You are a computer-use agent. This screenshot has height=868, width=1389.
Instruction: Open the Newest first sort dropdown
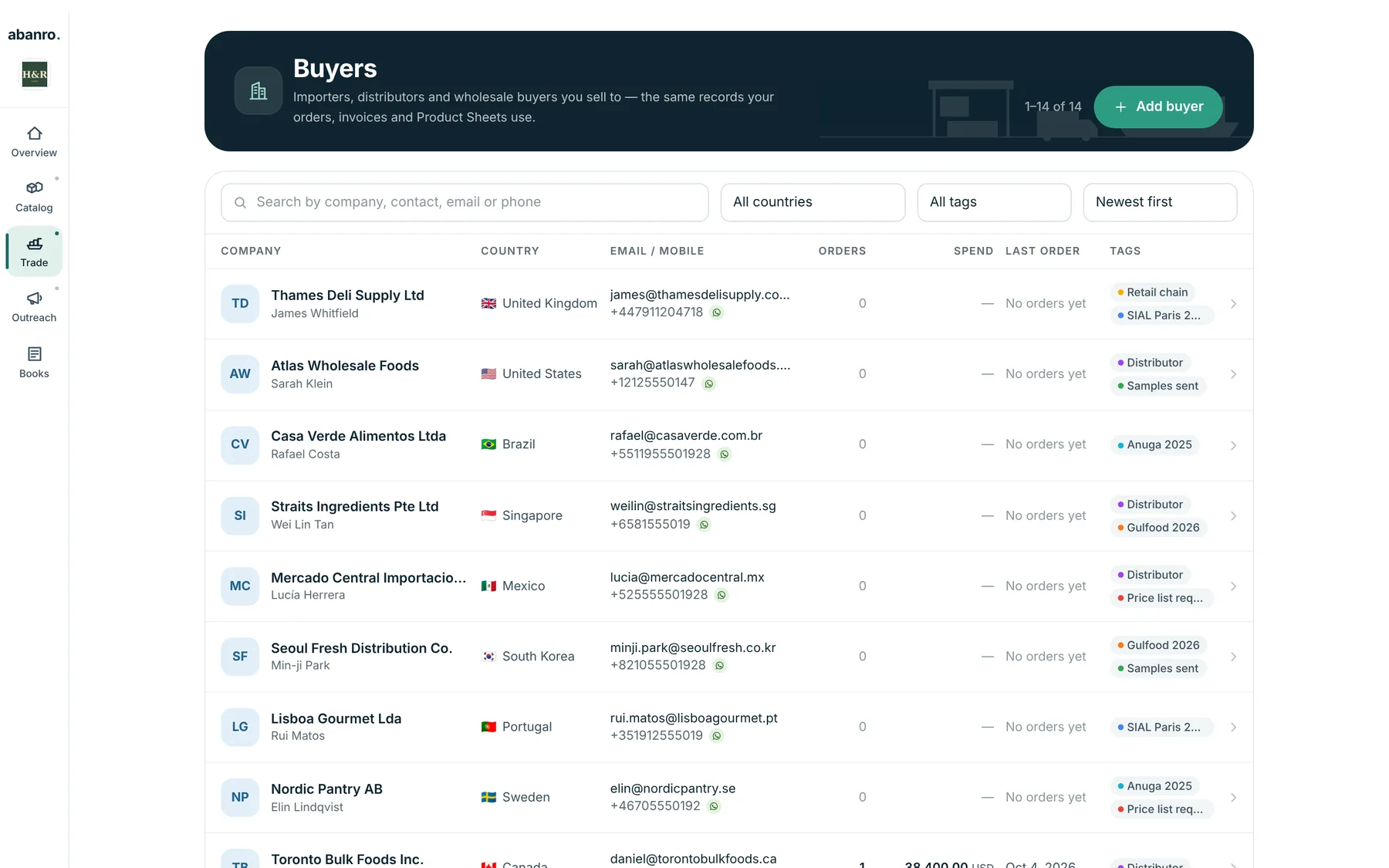coord(1160,202)
